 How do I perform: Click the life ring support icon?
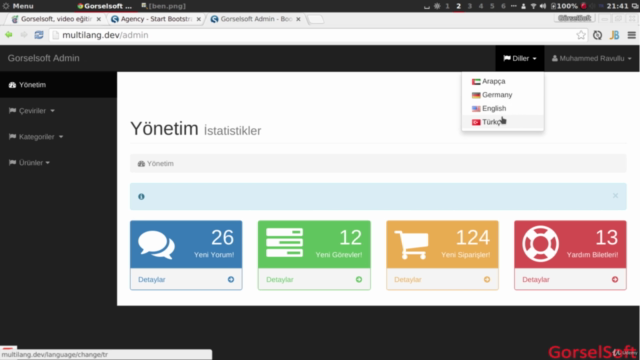[540, 244]
